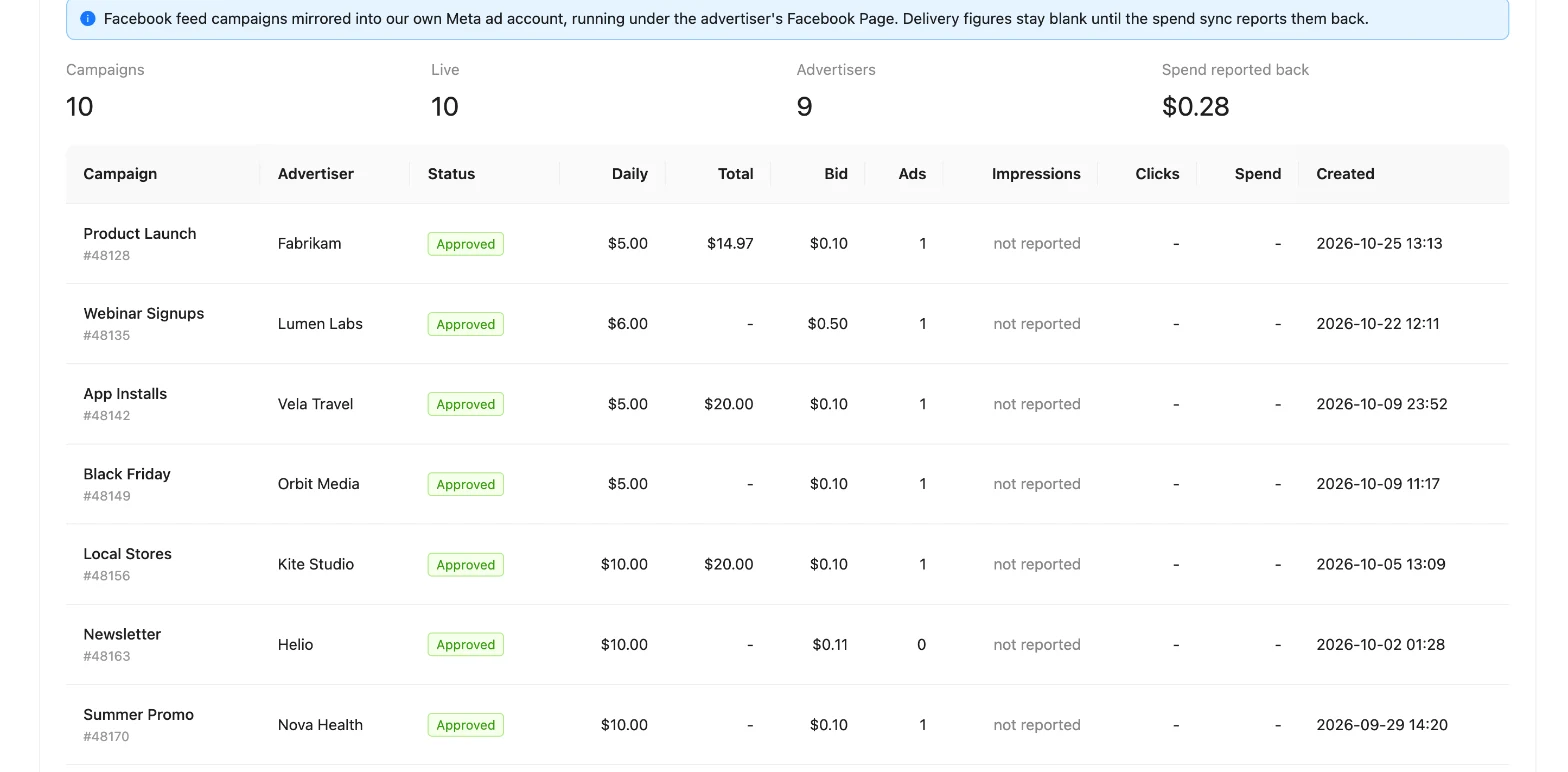The image size is (1568, 772).
Task: Click the campaign ID #48142
Action: tap(107, 416)
